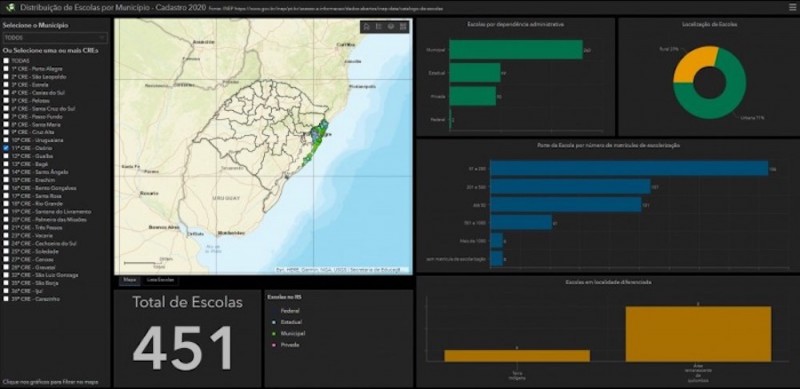Filter by the 201 a 500 blue bar
Image resolution: width=800 pixels, height=389 pixels.
point(570,186)
